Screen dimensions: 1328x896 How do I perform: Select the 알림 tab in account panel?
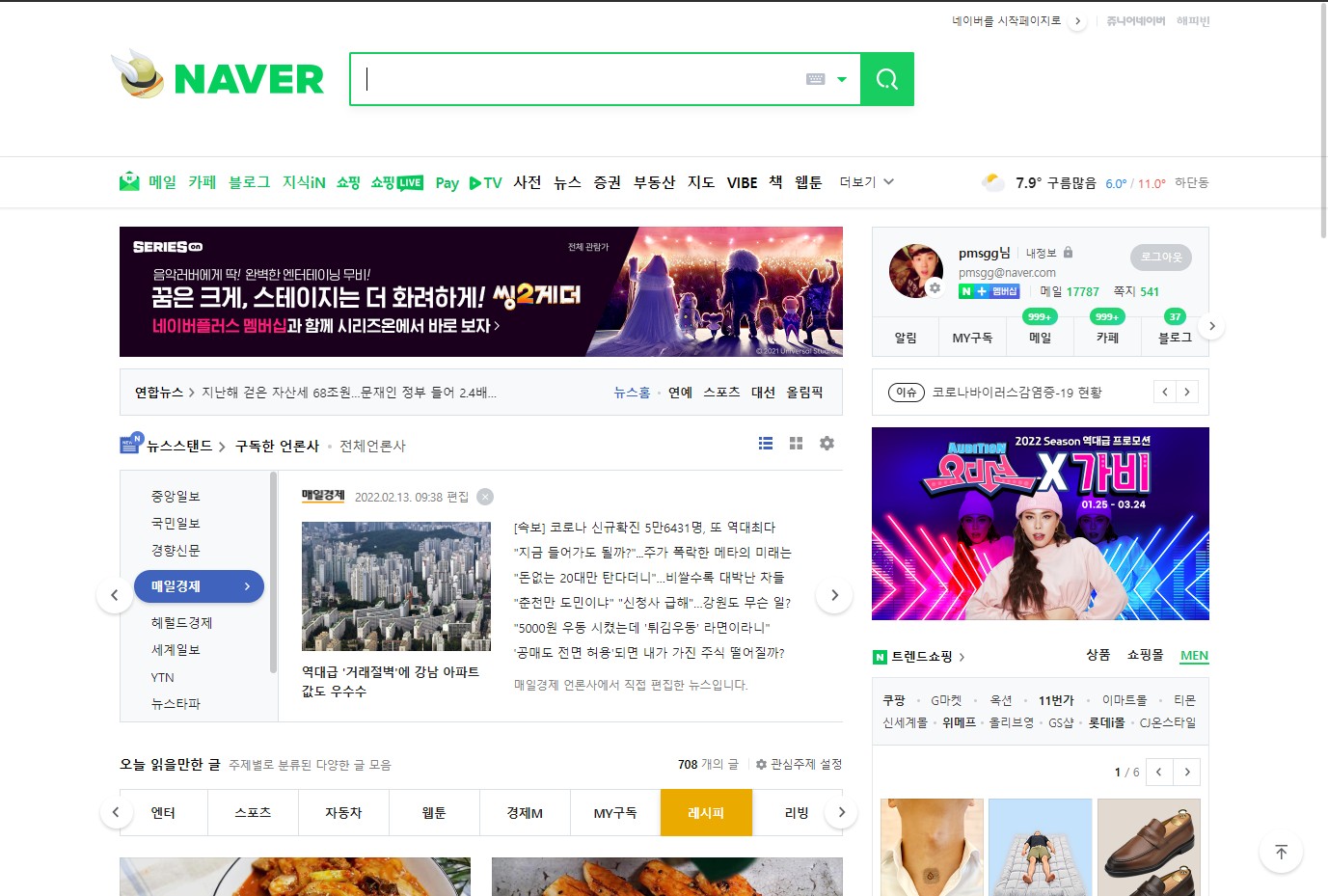click(906, 338)
